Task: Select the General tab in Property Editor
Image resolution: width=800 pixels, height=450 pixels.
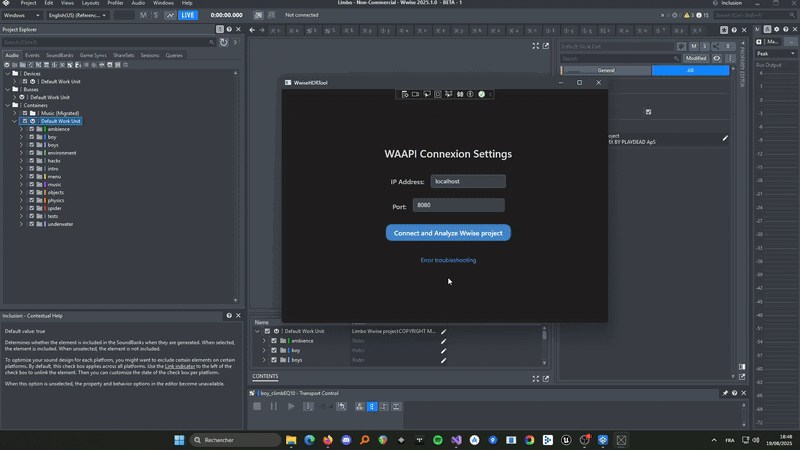Action: 606,70
